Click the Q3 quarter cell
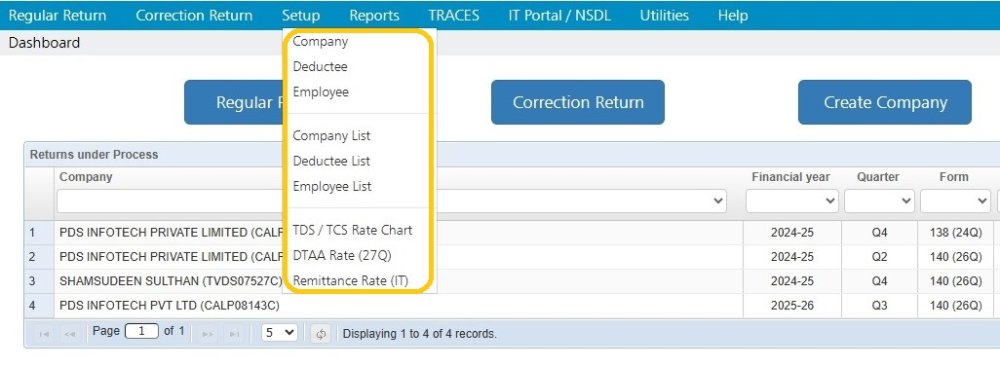The image size is (1000, 367). 879,306
